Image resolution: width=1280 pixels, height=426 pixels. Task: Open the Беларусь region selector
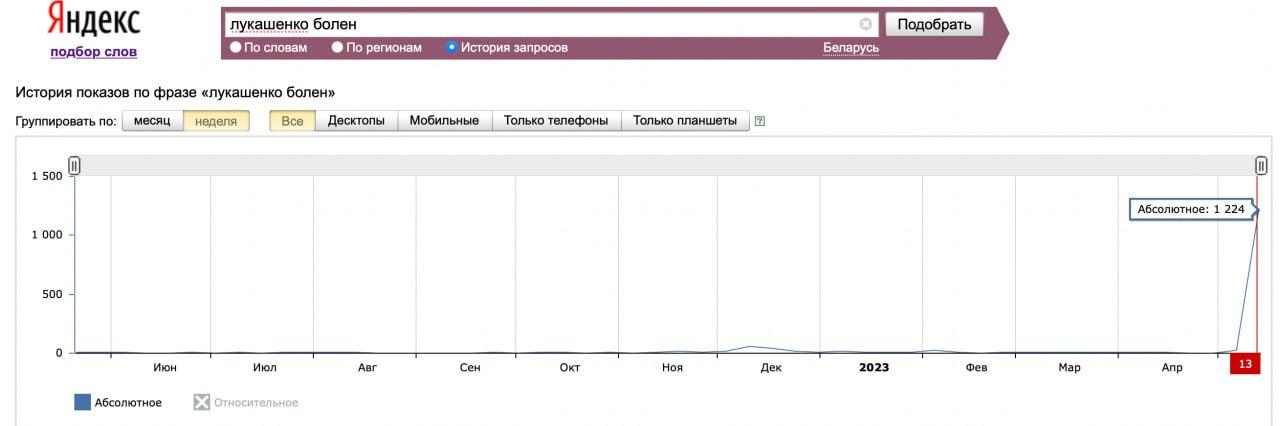pos(851,48)
